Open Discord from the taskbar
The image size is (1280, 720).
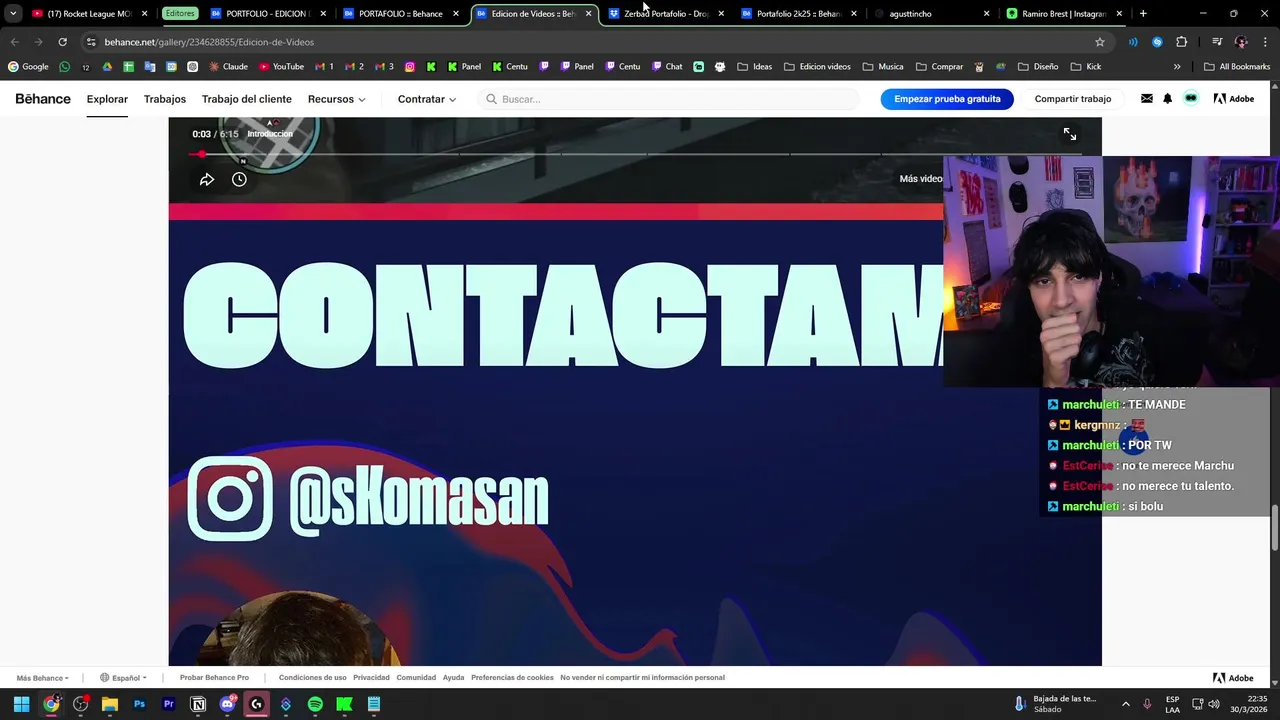[x=227, y=704]
